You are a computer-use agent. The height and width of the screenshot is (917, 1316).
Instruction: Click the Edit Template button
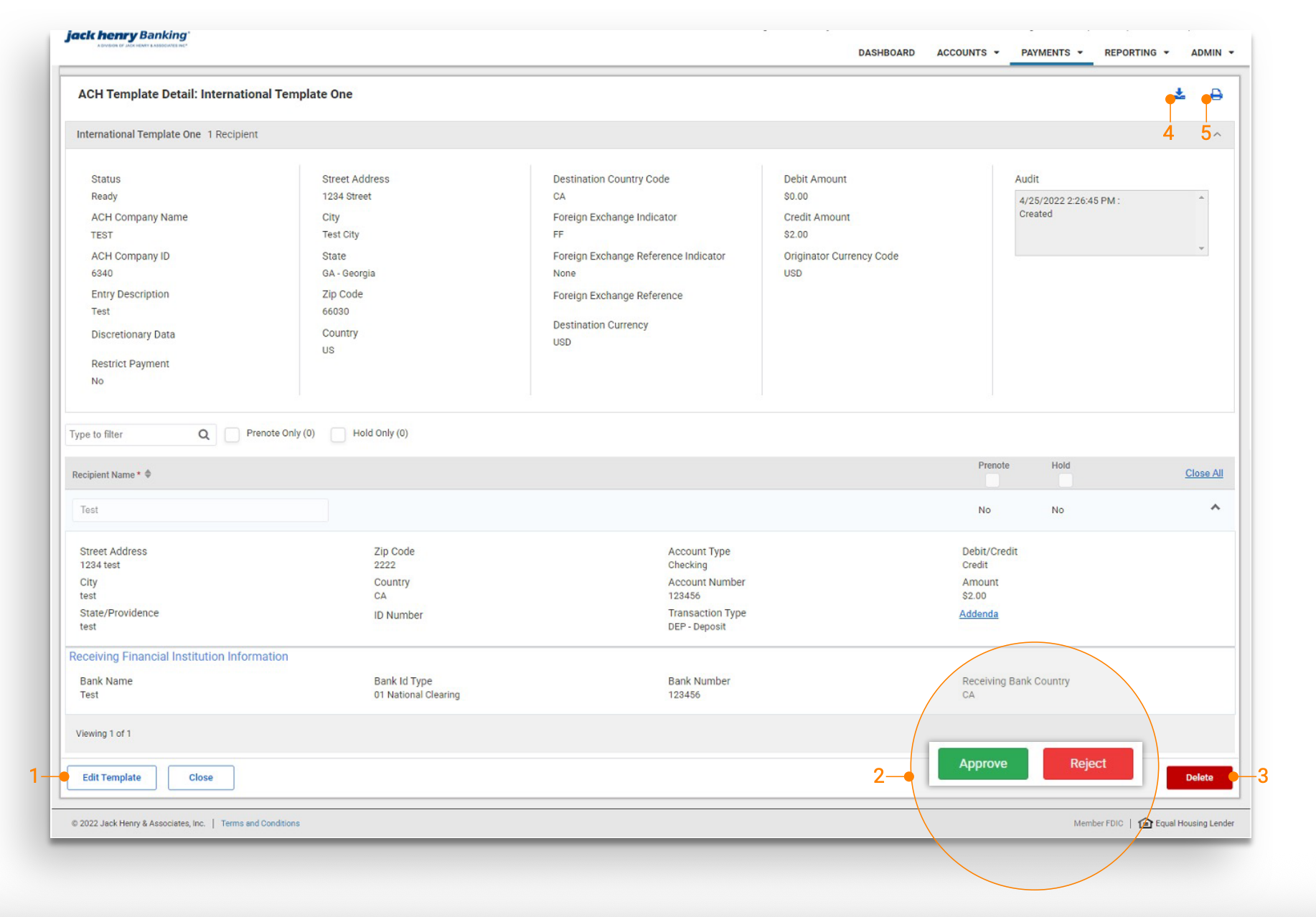click(x=112, y=777)
